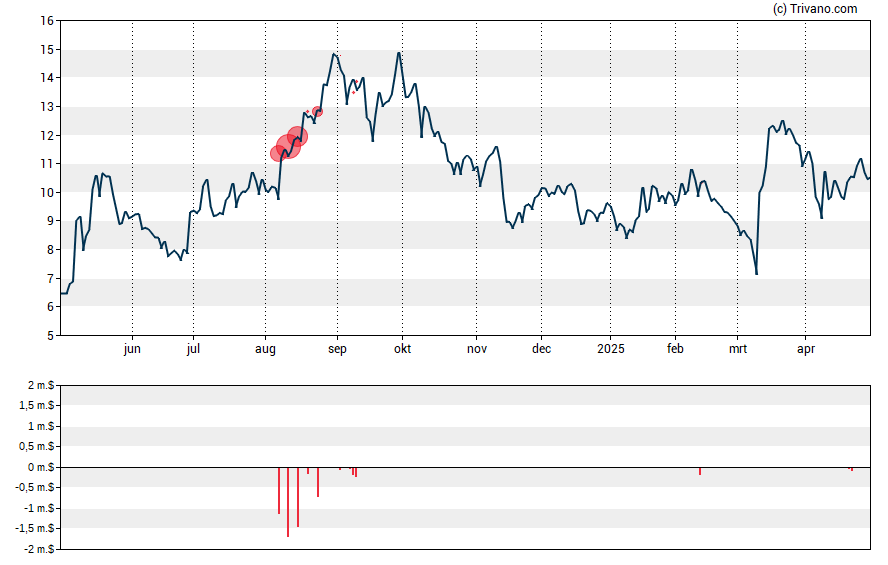Click the '0 m.$' axis label
The image size is (888, 565).
[41, 467]
